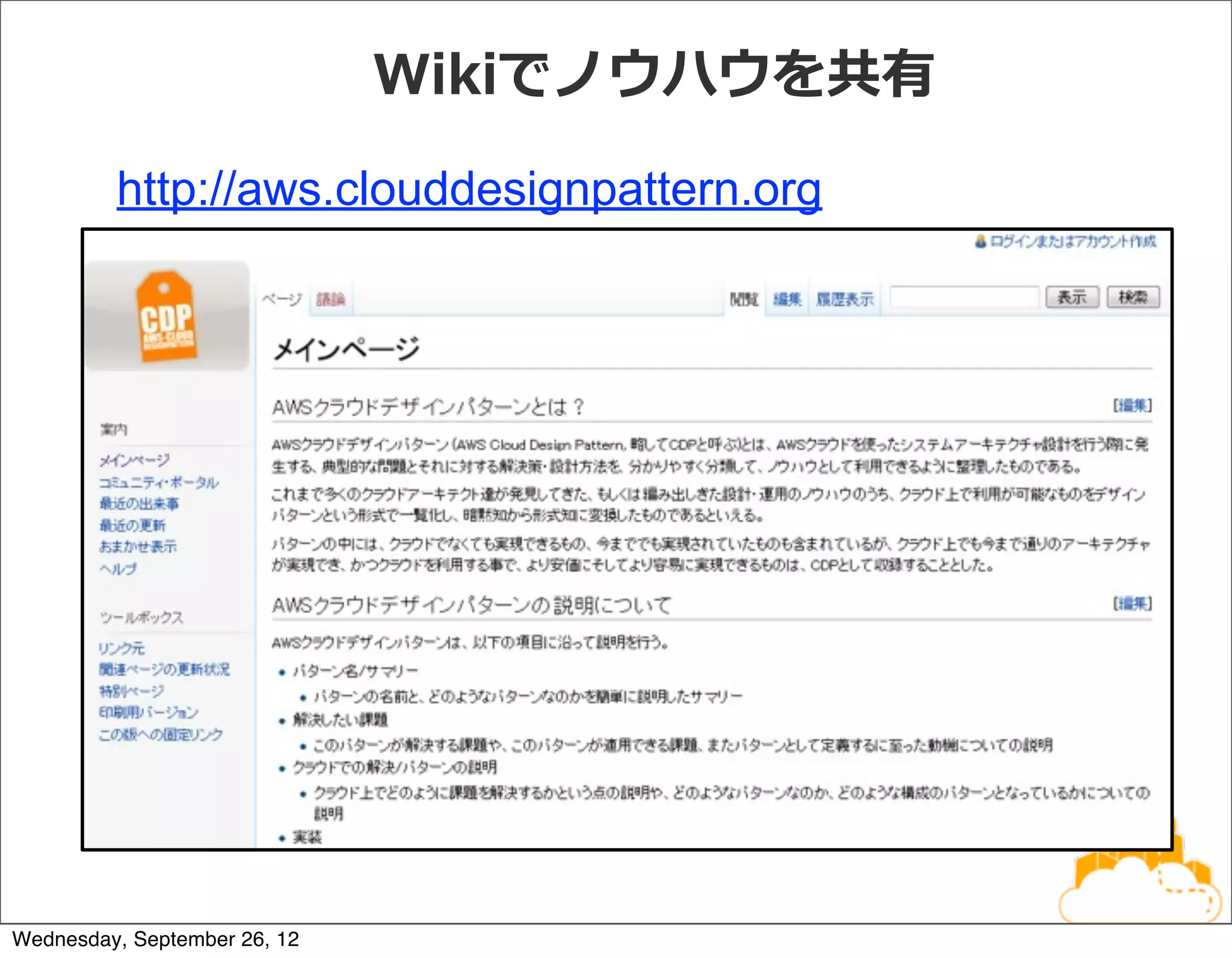Open the aws.clouddesignpattern.org hyperlink
1232x958 pixels.
point(469,190)
